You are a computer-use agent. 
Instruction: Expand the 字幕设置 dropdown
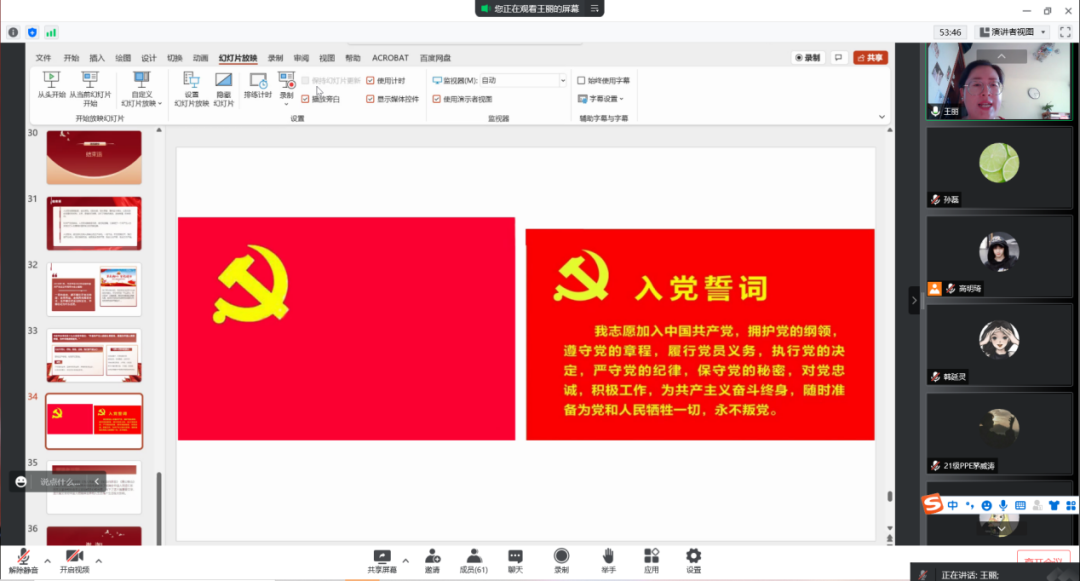601,99
